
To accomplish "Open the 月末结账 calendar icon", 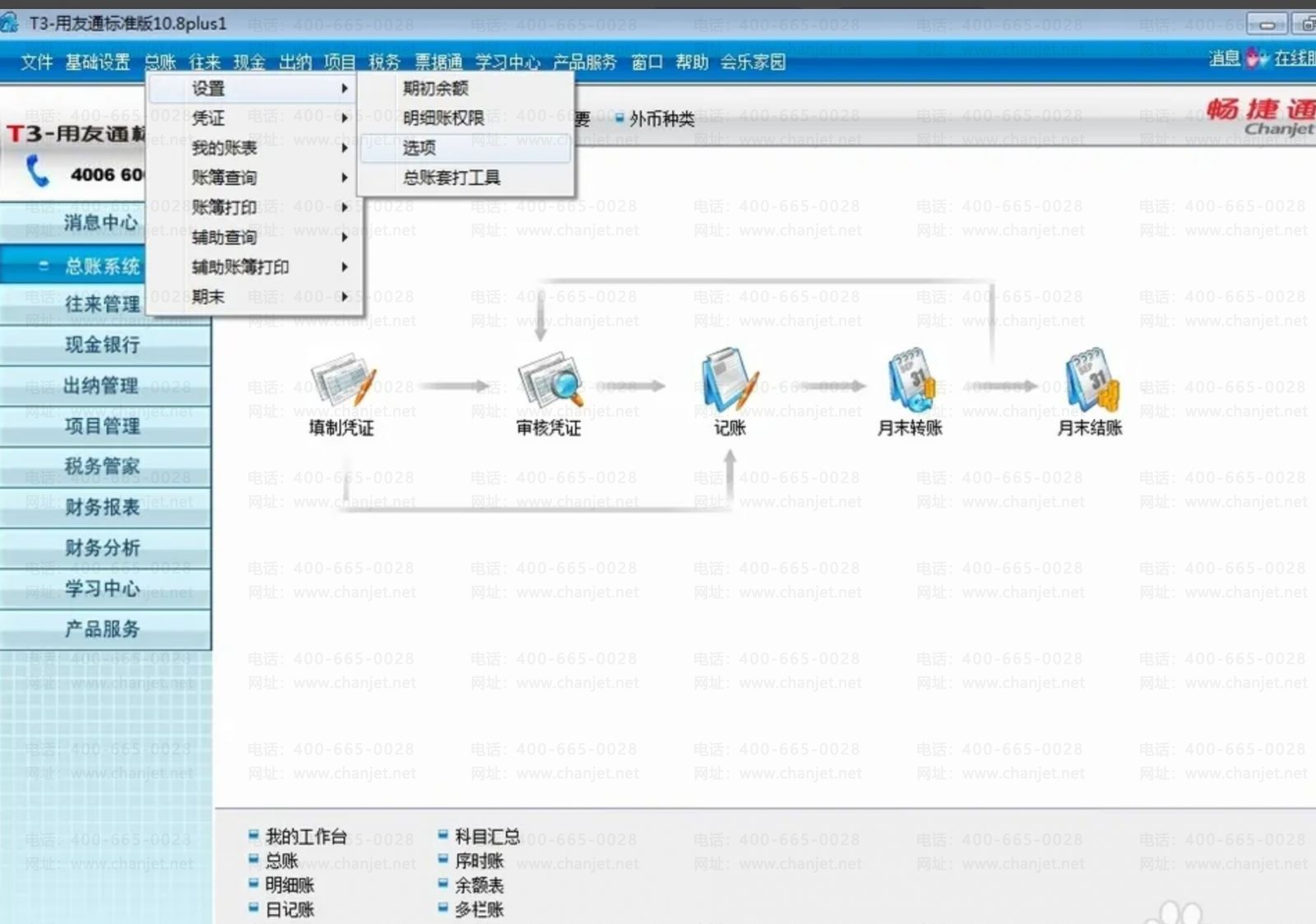I will coord(1091,380).
